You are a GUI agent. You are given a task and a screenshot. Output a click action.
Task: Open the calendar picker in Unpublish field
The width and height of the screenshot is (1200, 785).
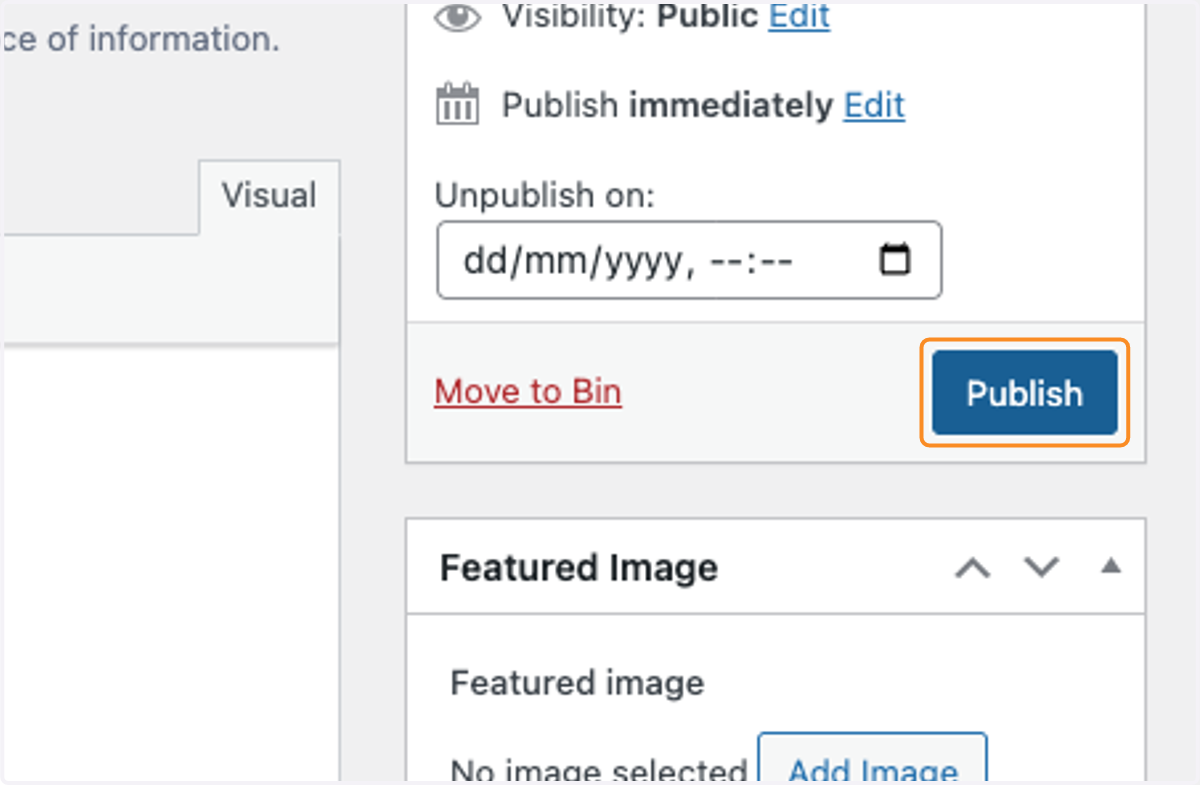894,260
